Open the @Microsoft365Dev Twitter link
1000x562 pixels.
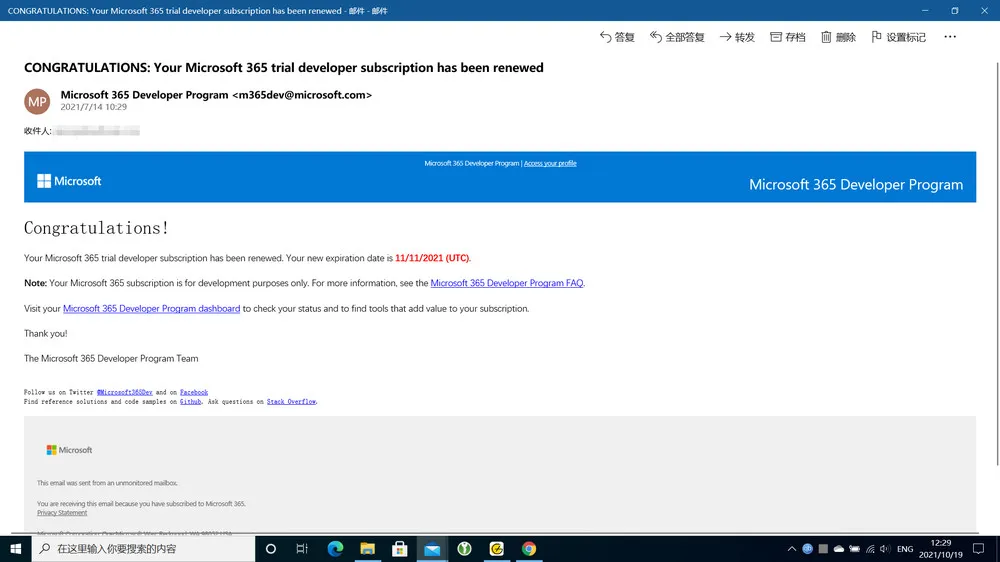tap(124, 393)
